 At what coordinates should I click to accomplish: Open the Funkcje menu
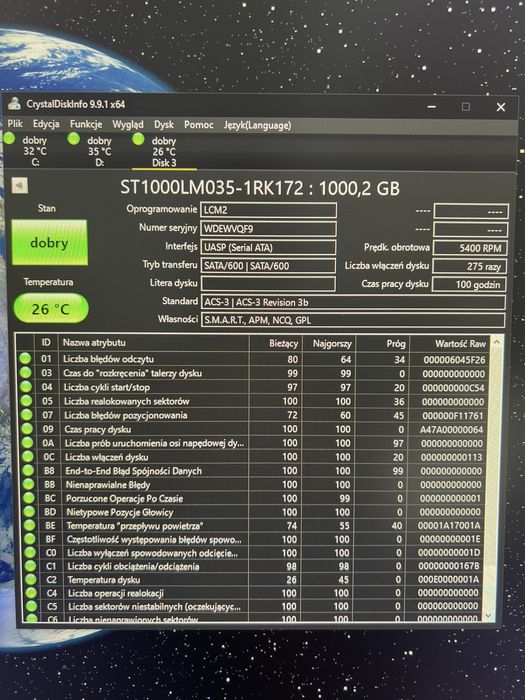point(86,124)
